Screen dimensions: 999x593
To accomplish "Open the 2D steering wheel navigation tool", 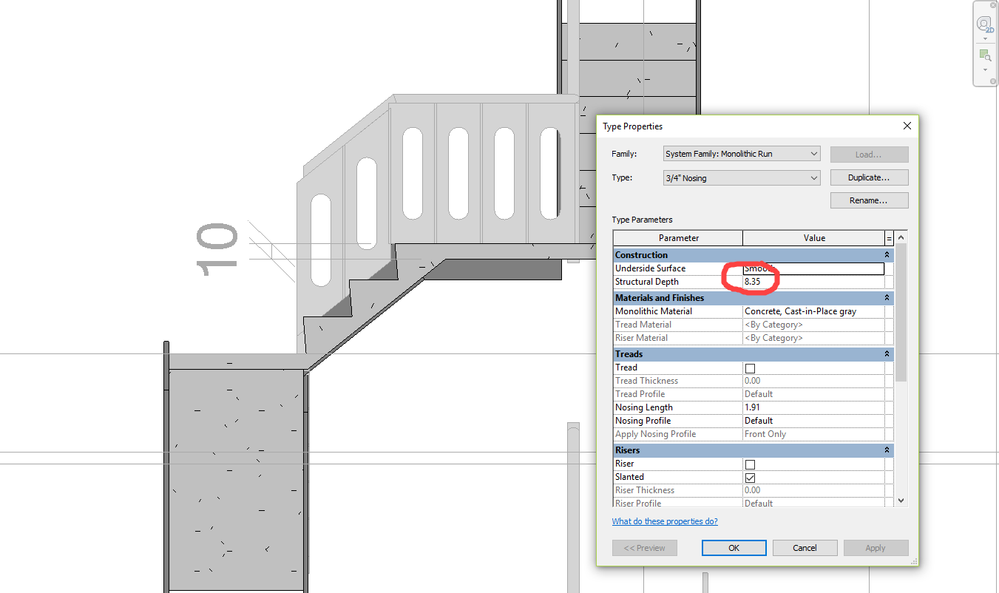I will click(x=984, y=23).
